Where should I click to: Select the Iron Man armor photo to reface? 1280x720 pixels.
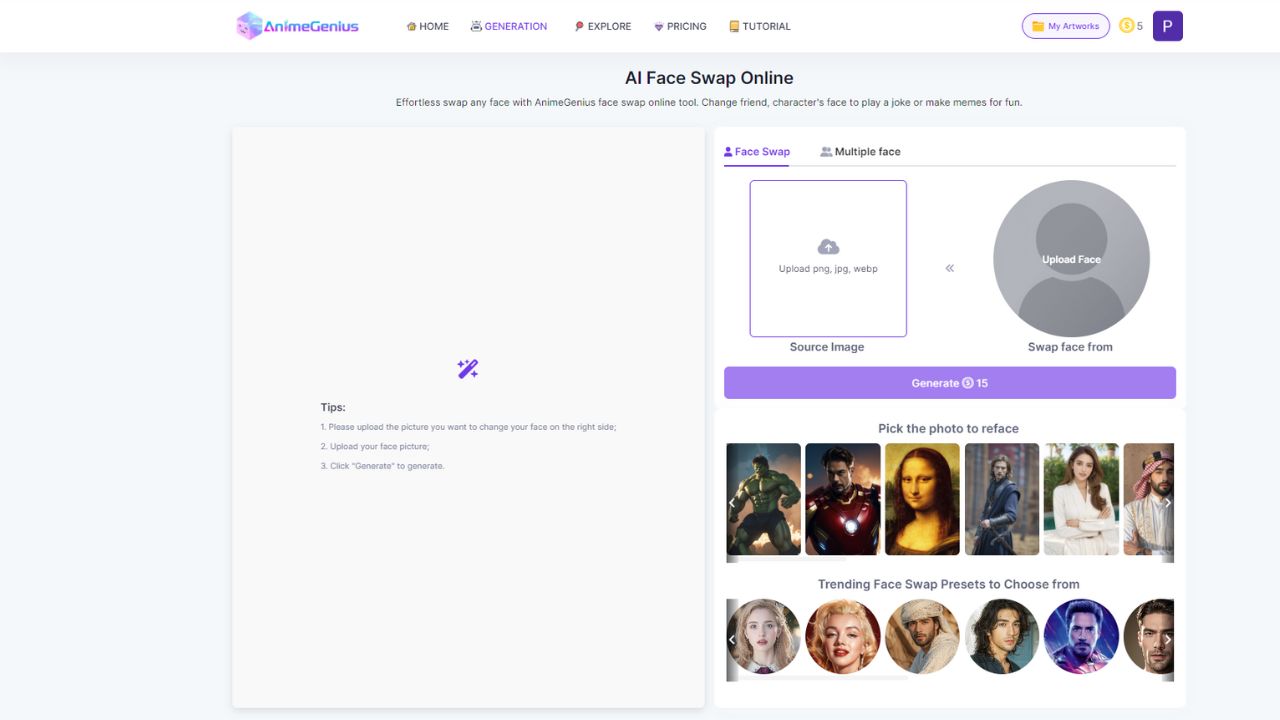[843, 499]
